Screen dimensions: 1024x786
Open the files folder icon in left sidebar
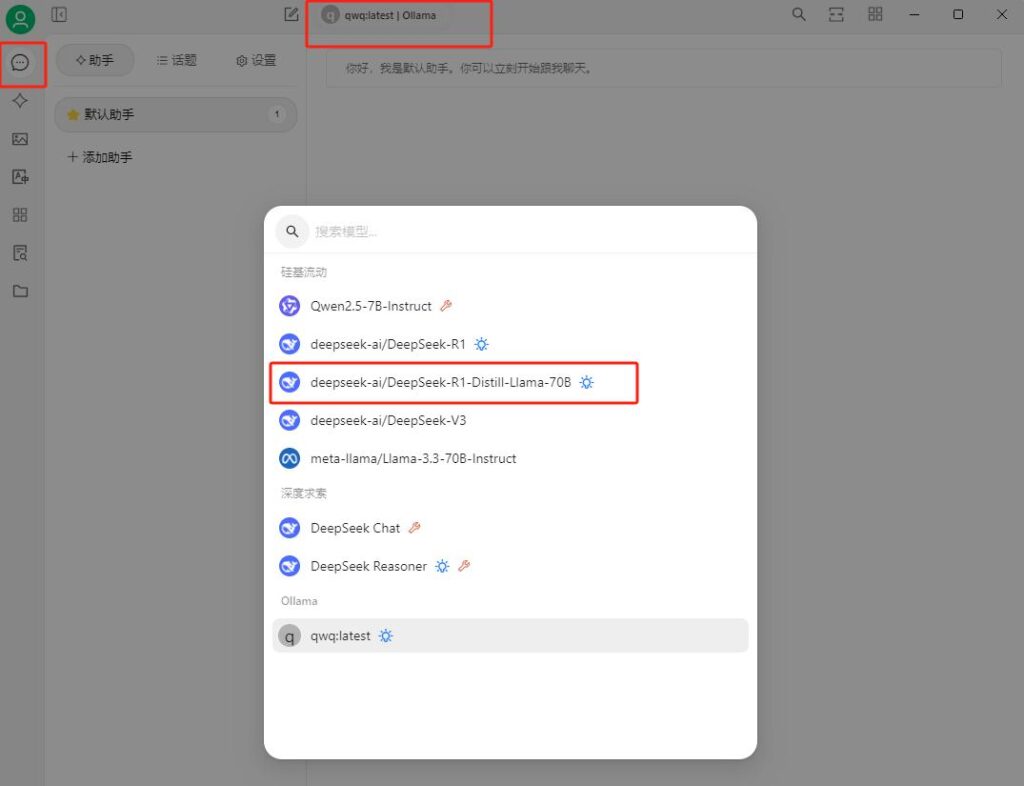click(x=20, y=291)
